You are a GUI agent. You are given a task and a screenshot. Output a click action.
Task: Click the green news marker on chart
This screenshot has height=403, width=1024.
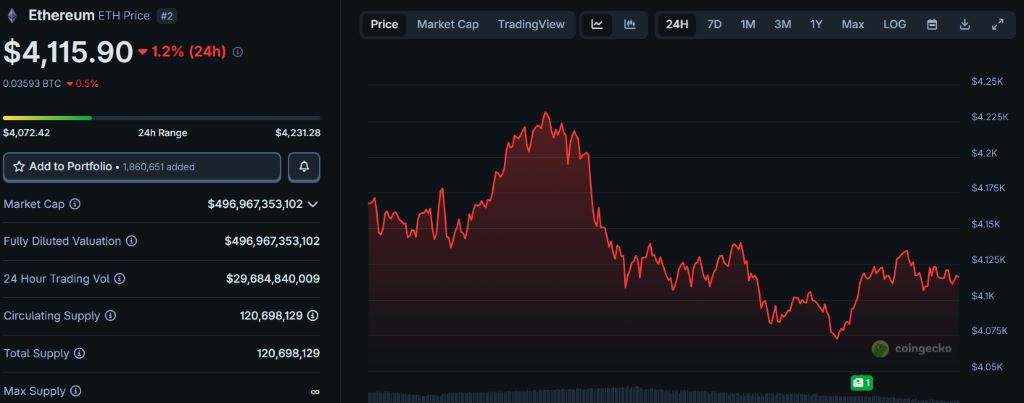(861, 382)
